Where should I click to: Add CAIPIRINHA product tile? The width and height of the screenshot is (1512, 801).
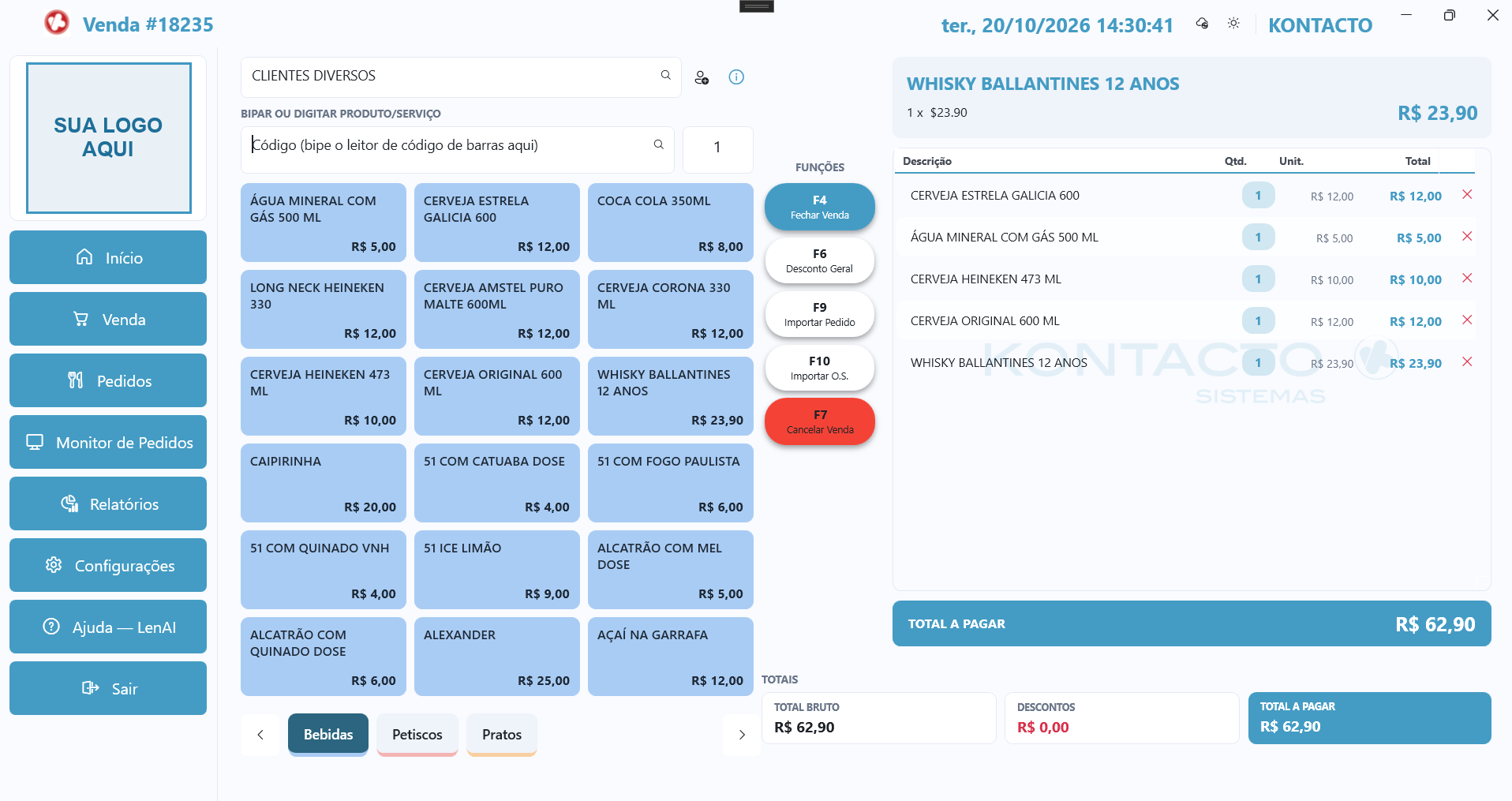coord(324,483)
